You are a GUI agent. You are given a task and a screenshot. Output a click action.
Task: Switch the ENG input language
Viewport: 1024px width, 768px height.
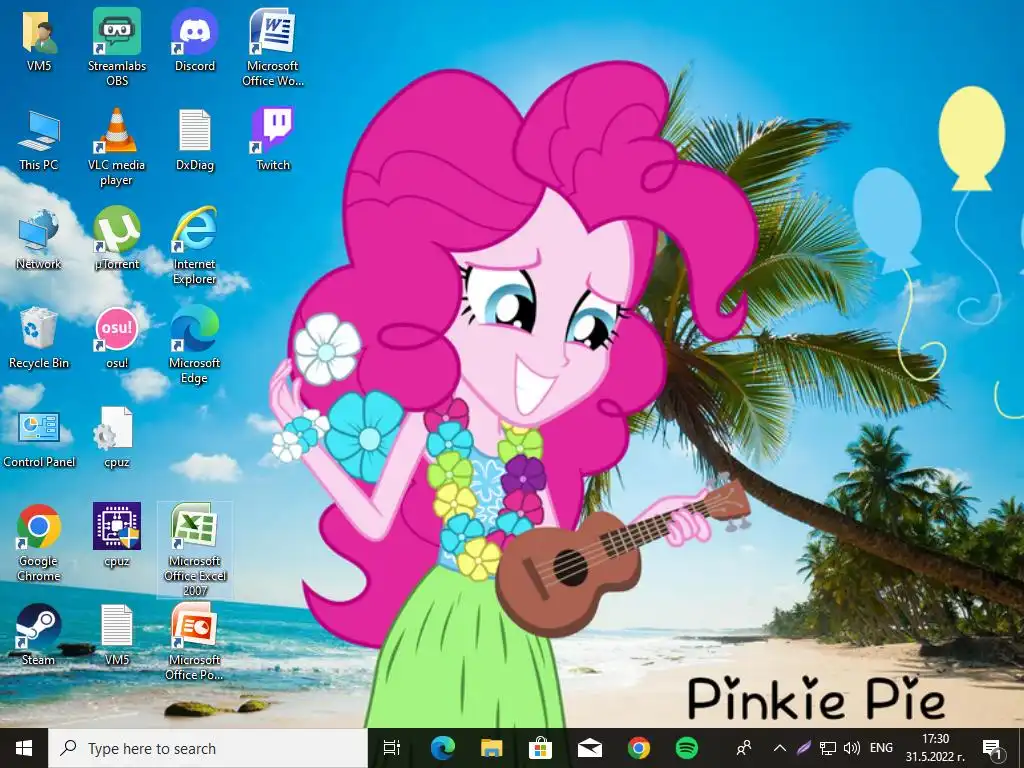click(881, 748)
